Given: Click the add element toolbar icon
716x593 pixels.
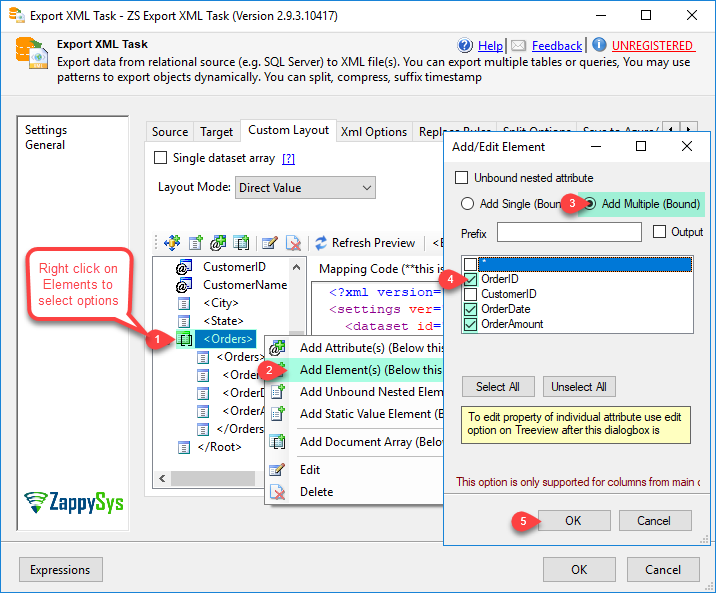Looking at the screenshot, I should coord(195,242).
